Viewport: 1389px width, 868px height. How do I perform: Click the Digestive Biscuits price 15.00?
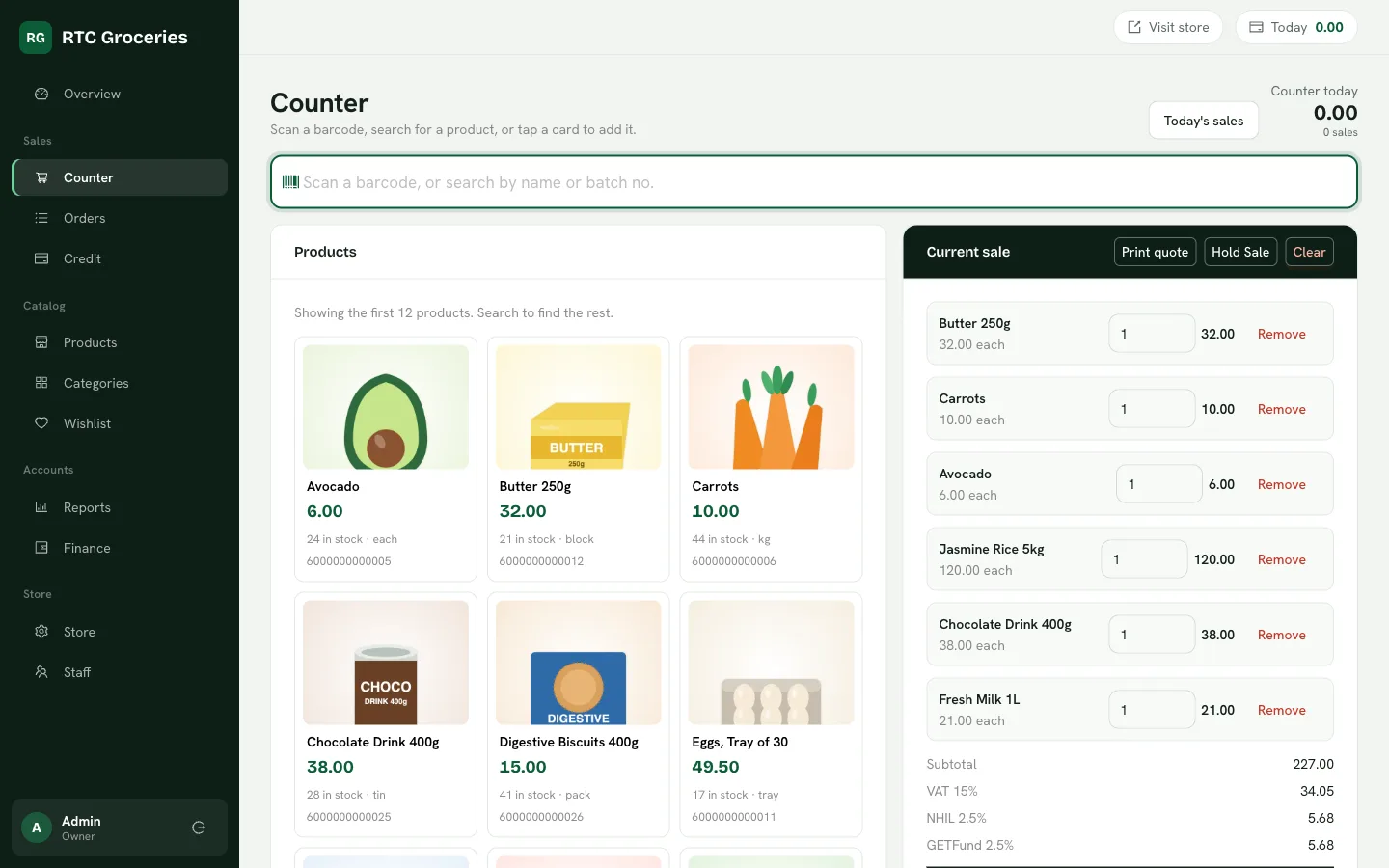(x=523, y=767)
